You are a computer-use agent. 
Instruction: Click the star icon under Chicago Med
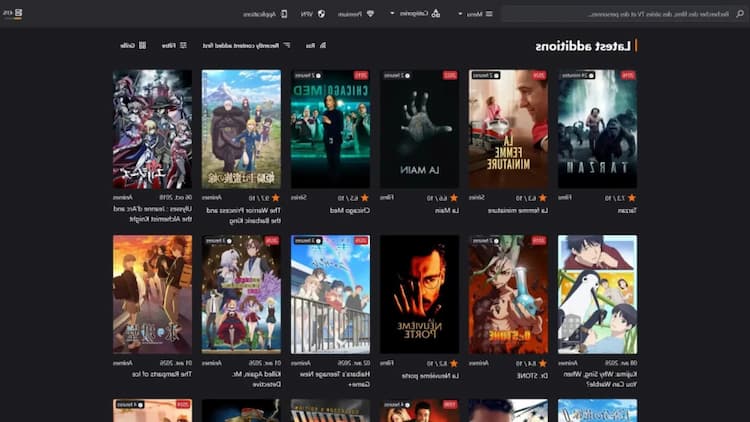[365, 198]
